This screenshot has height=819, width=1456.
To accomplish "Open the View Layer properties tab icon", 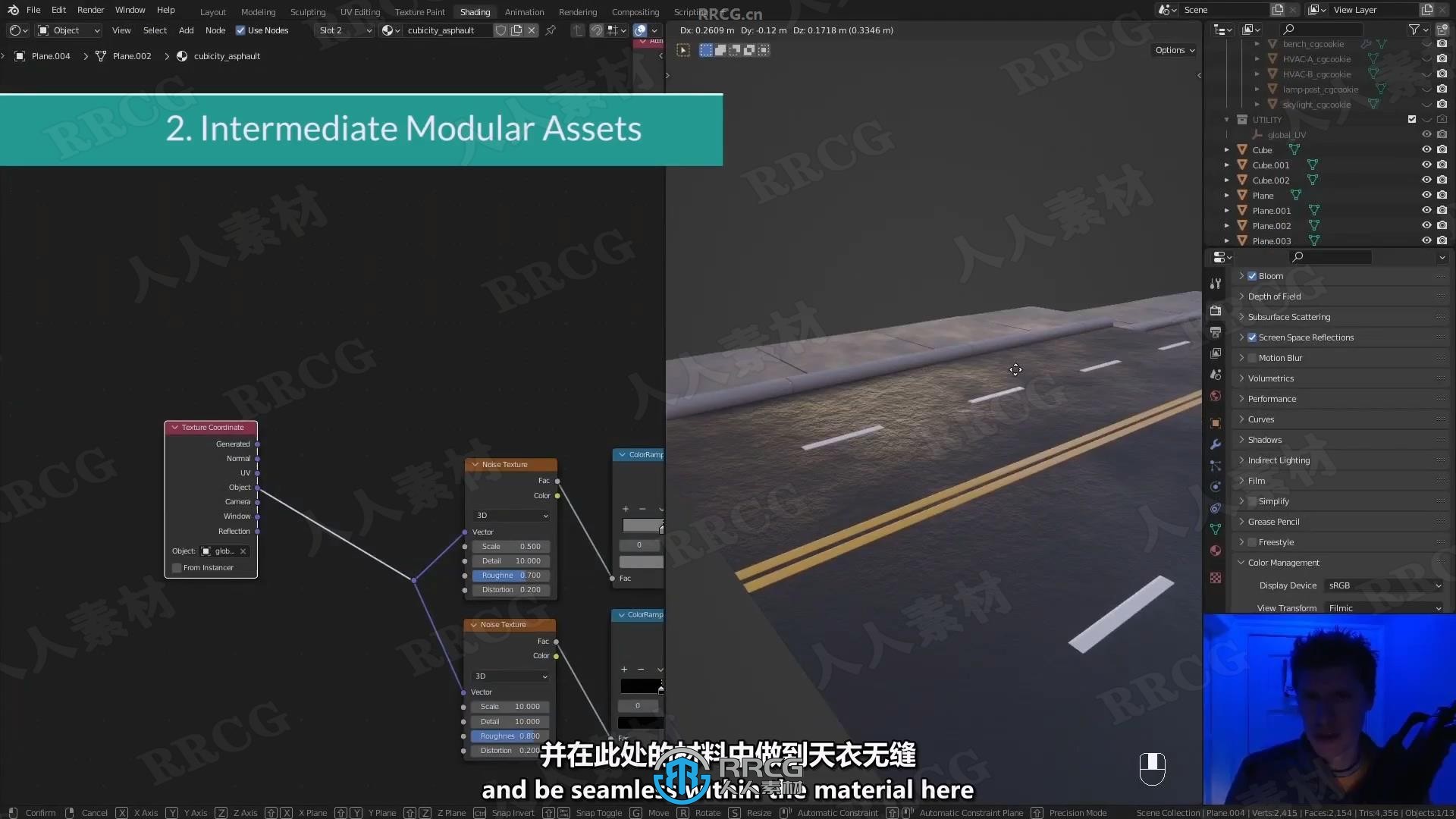I will click(x=1216, y=353).
